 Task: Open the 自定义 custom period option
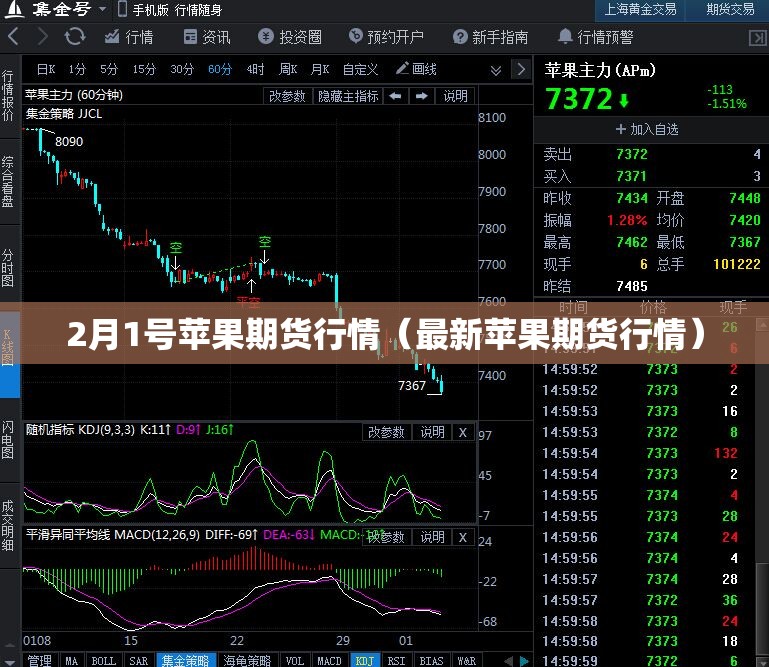(x=360, y=69)
